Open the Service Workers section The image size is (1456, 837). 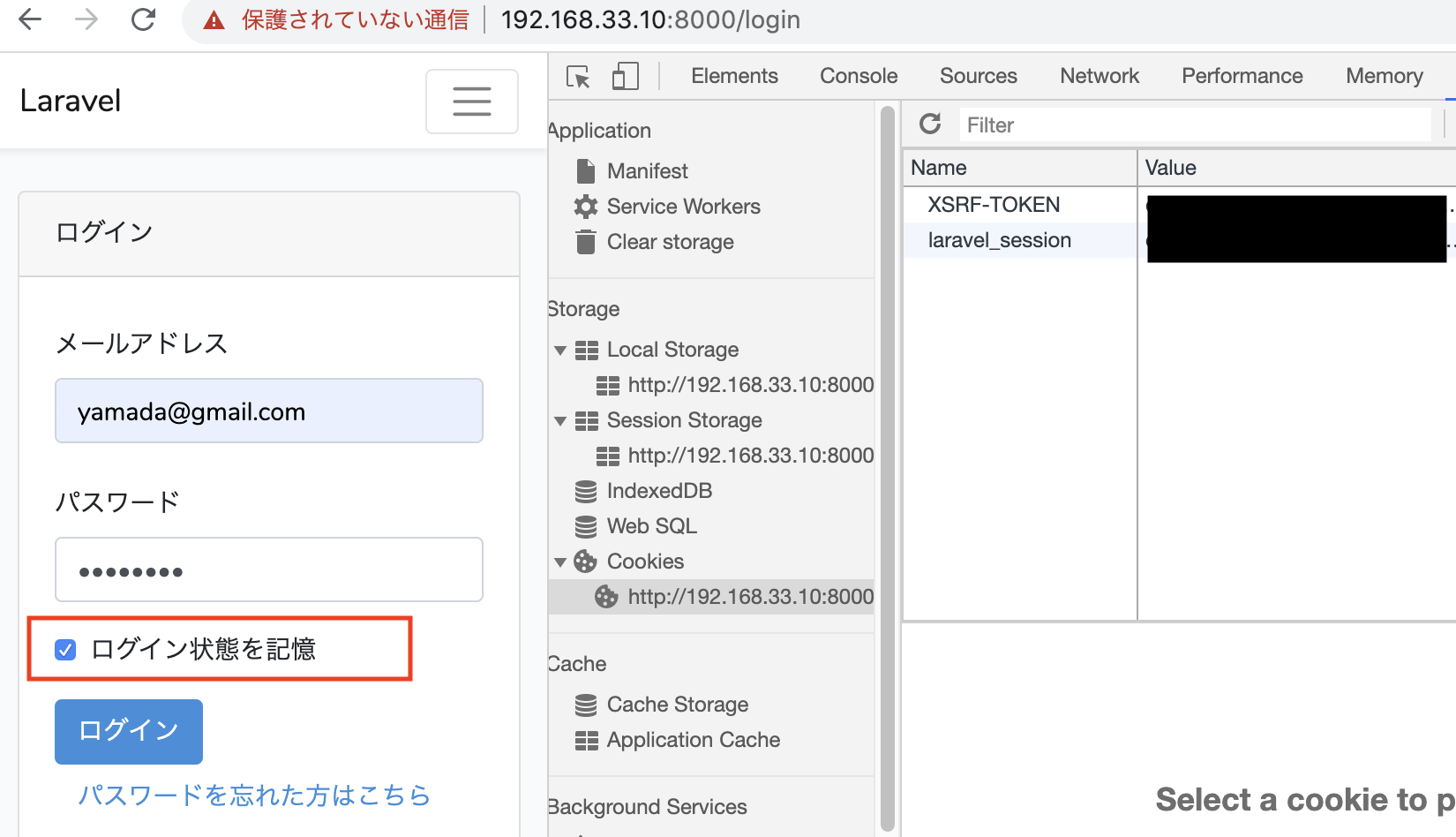pos(683,206)
